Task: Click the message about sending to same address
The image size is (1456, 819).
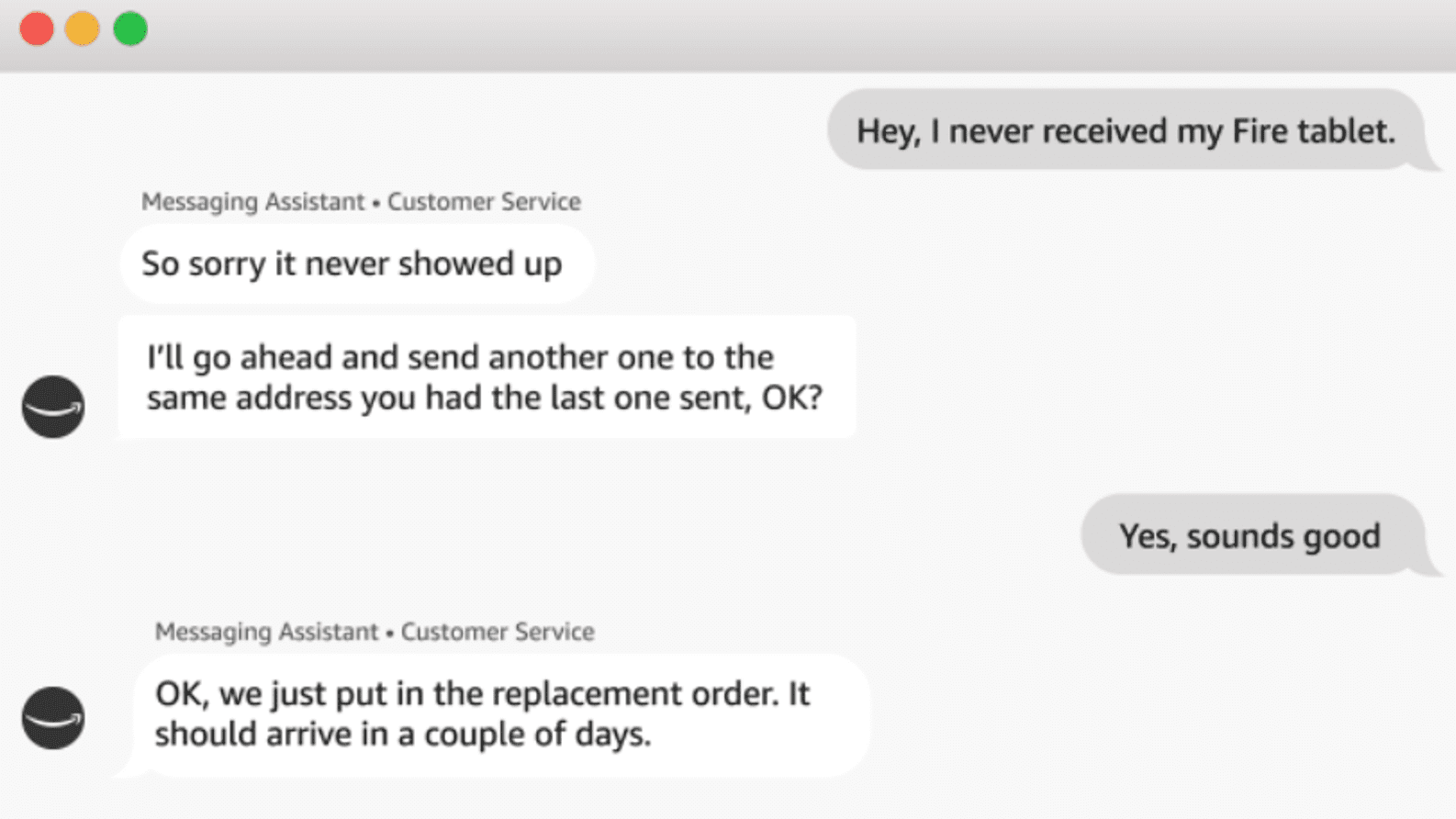Action: click(x=485, y=376)
